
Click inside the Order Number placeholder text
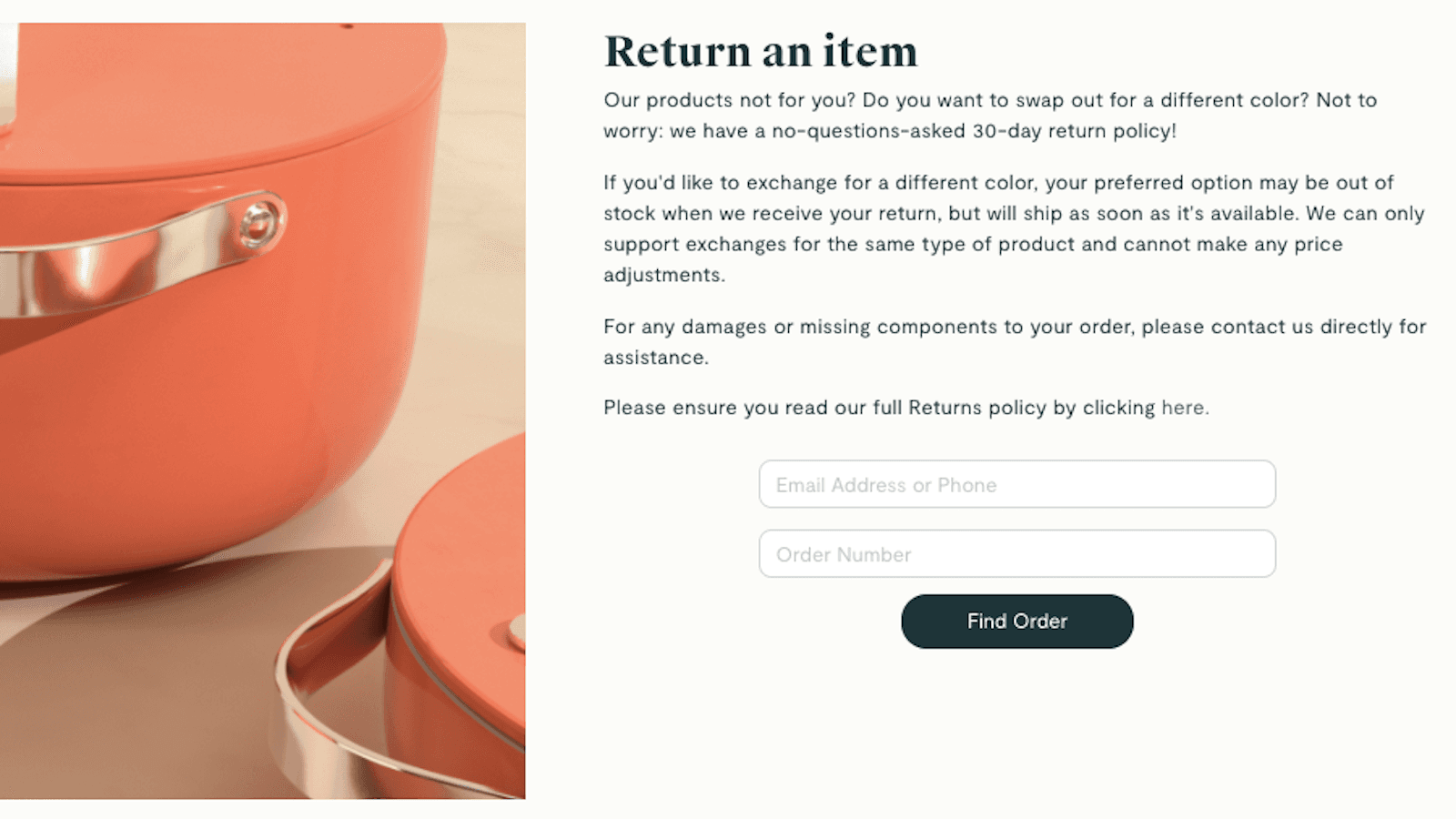point(843,554)
